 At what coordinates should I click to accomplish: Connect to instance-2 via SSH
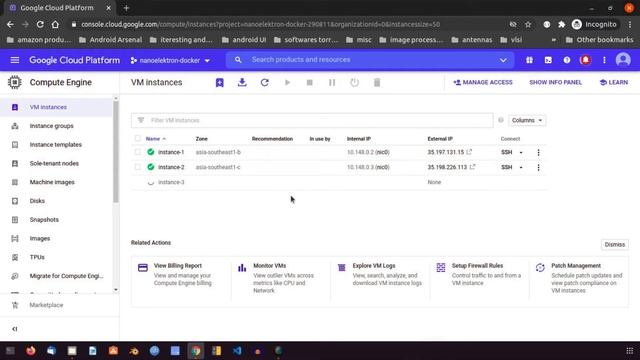click(507, 167)
